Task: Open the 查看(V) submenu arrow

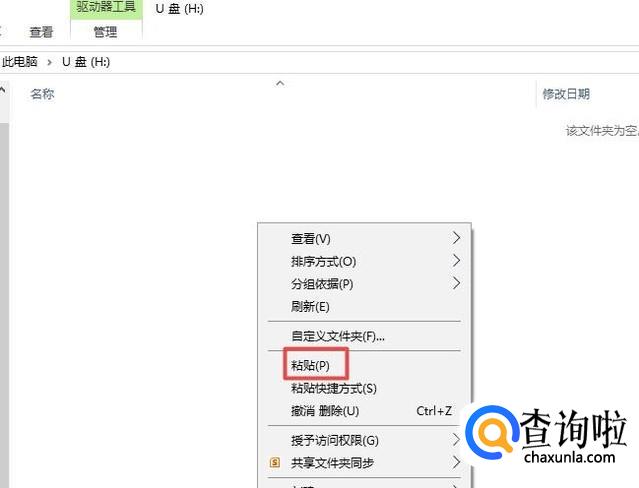Action: click(x=456, y=238)
